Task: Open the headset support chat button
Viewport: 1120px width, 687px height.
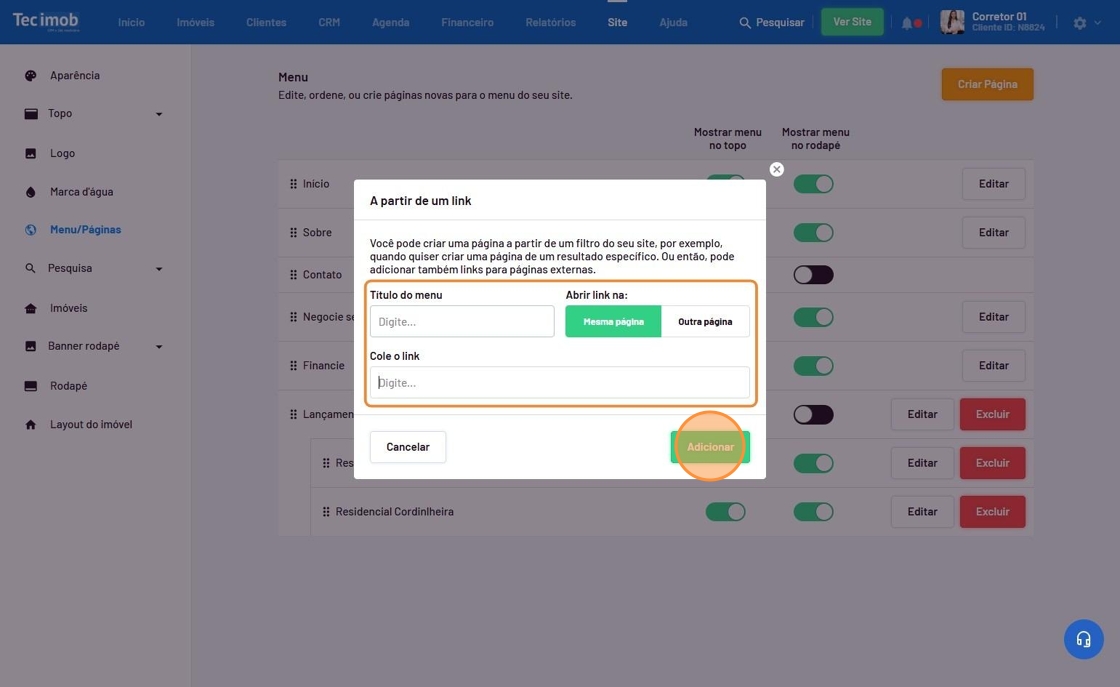Action: tap(1083, 639)
